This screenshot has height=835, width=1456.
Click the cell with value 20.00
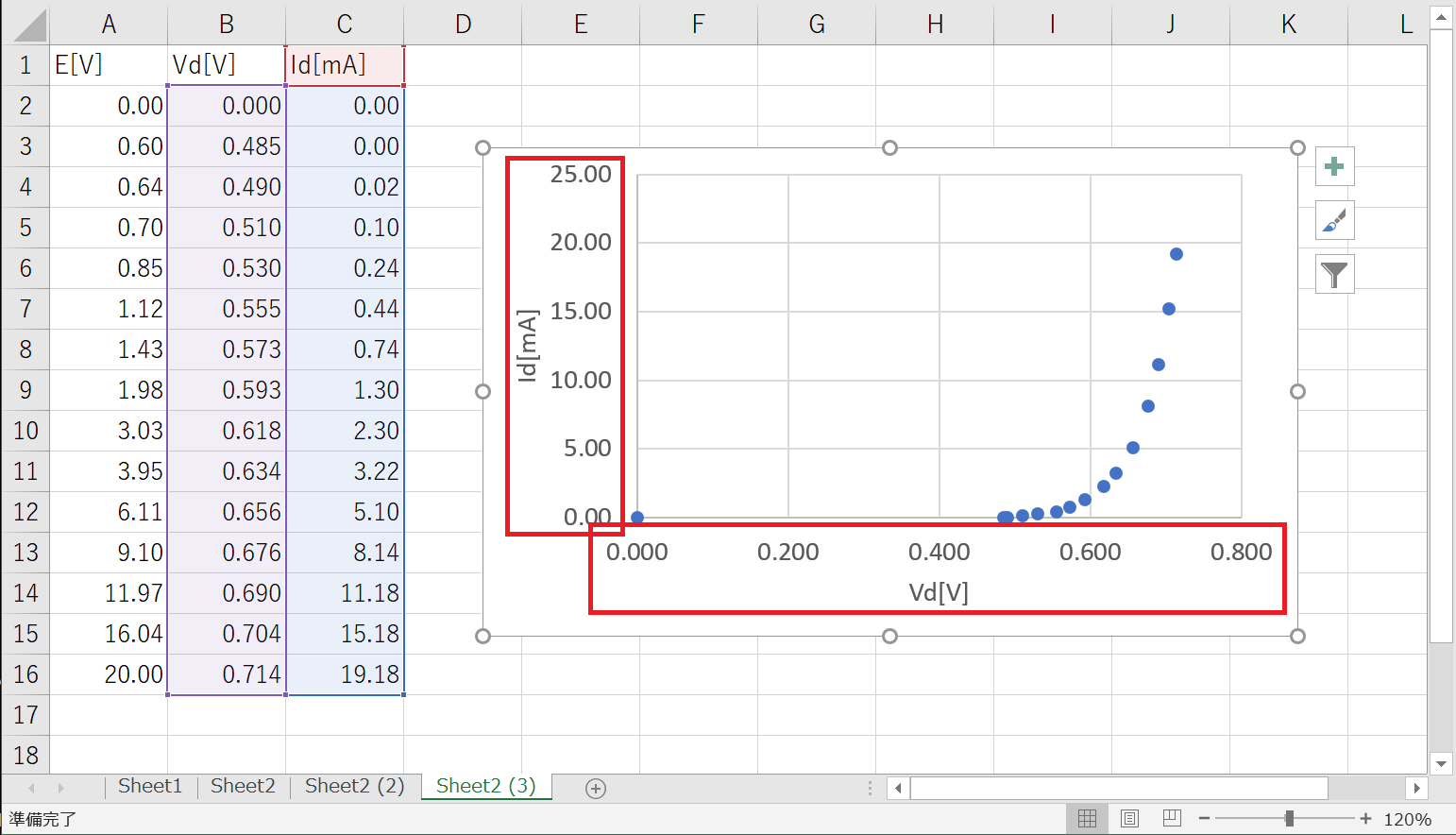tap(109, 674)
